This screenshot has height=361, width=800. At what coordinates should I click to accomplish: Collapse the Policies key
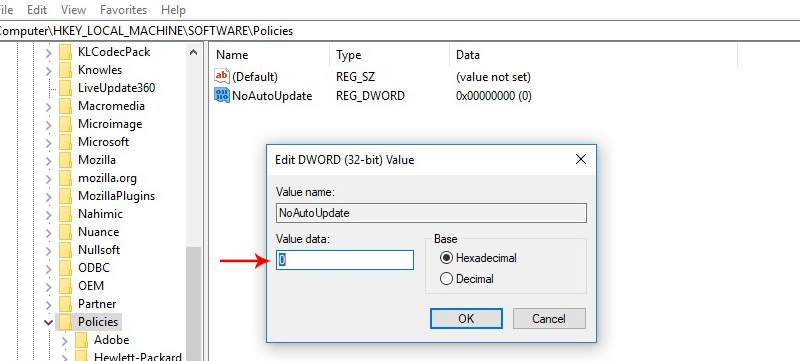(x=48, y=322)
